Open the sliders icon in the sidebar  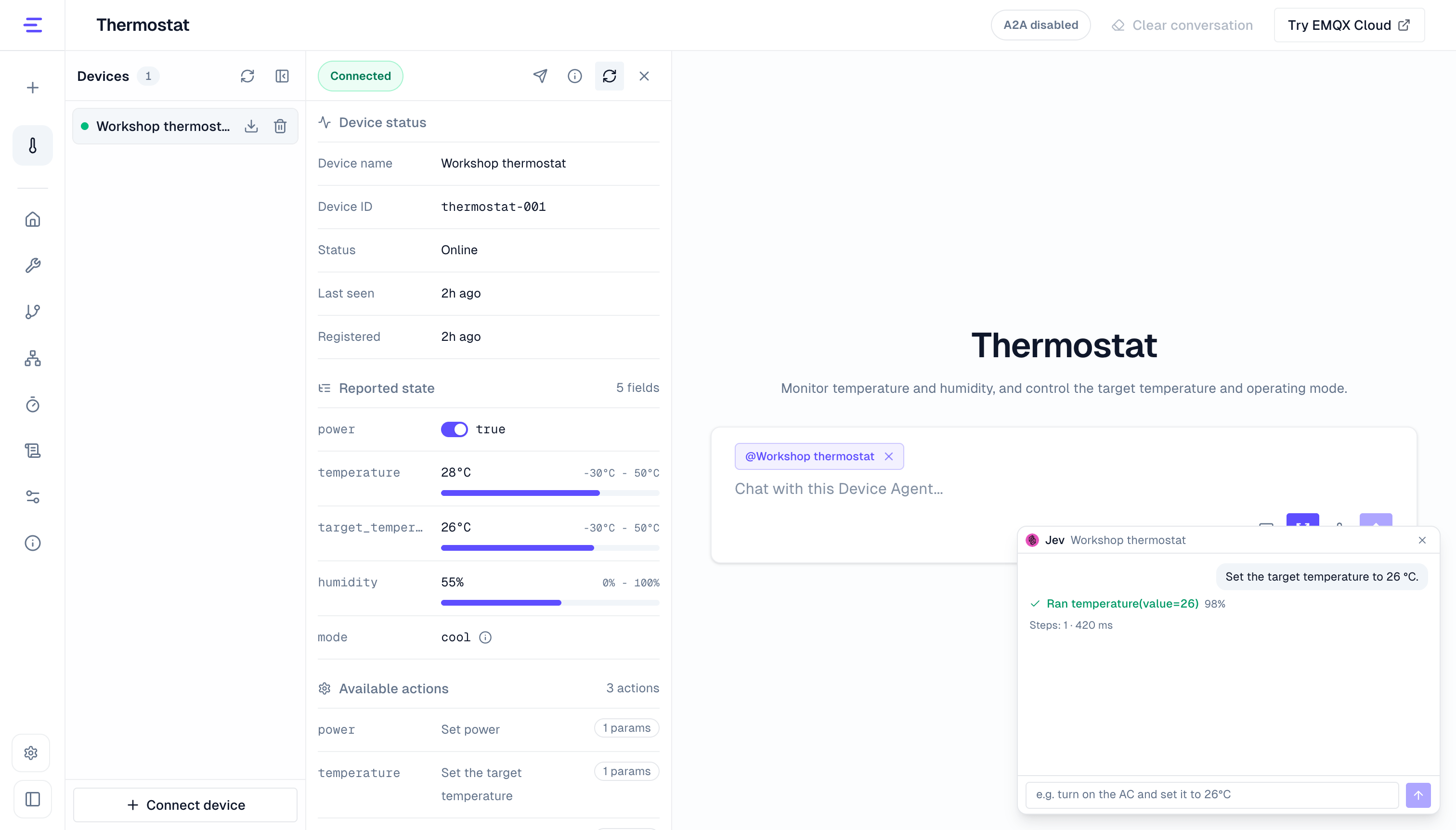pos(32,496)
